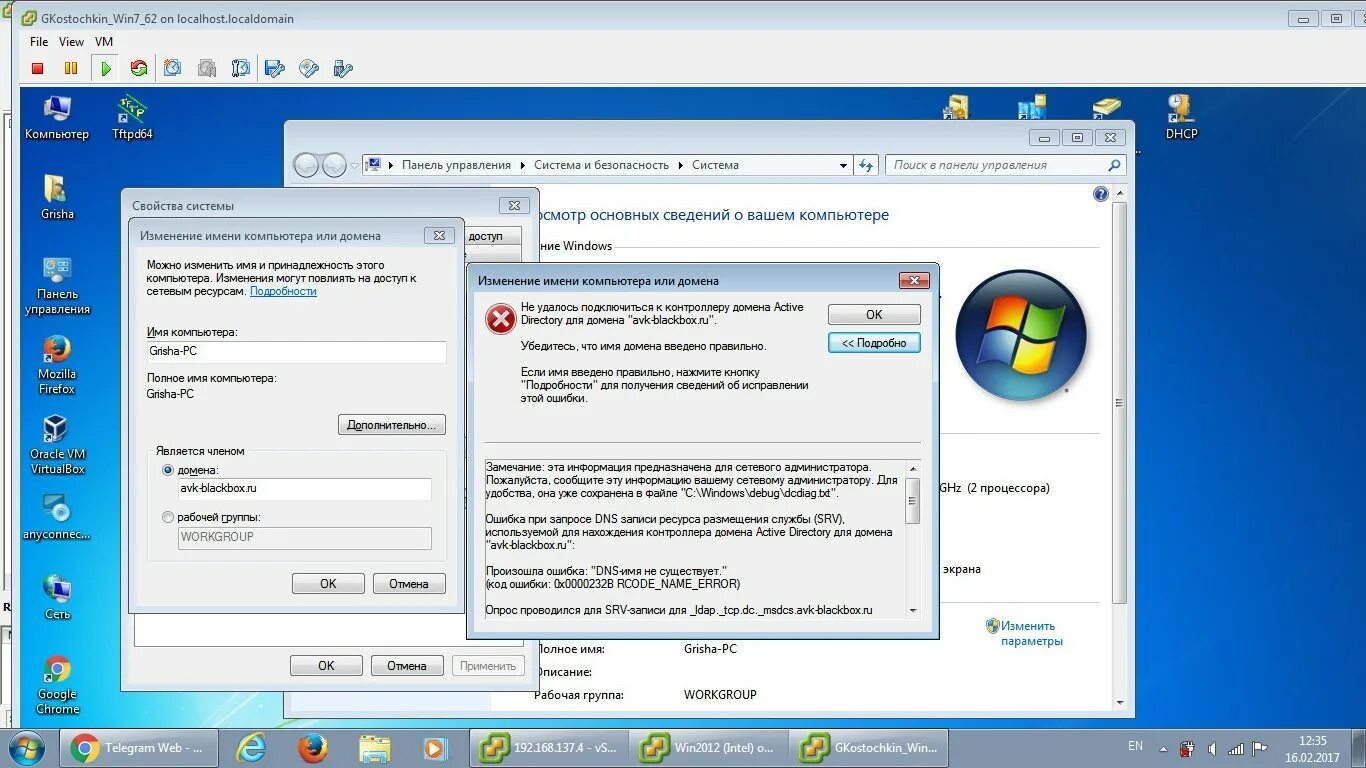Open the Grisha user folder icon

click(57, 197)
